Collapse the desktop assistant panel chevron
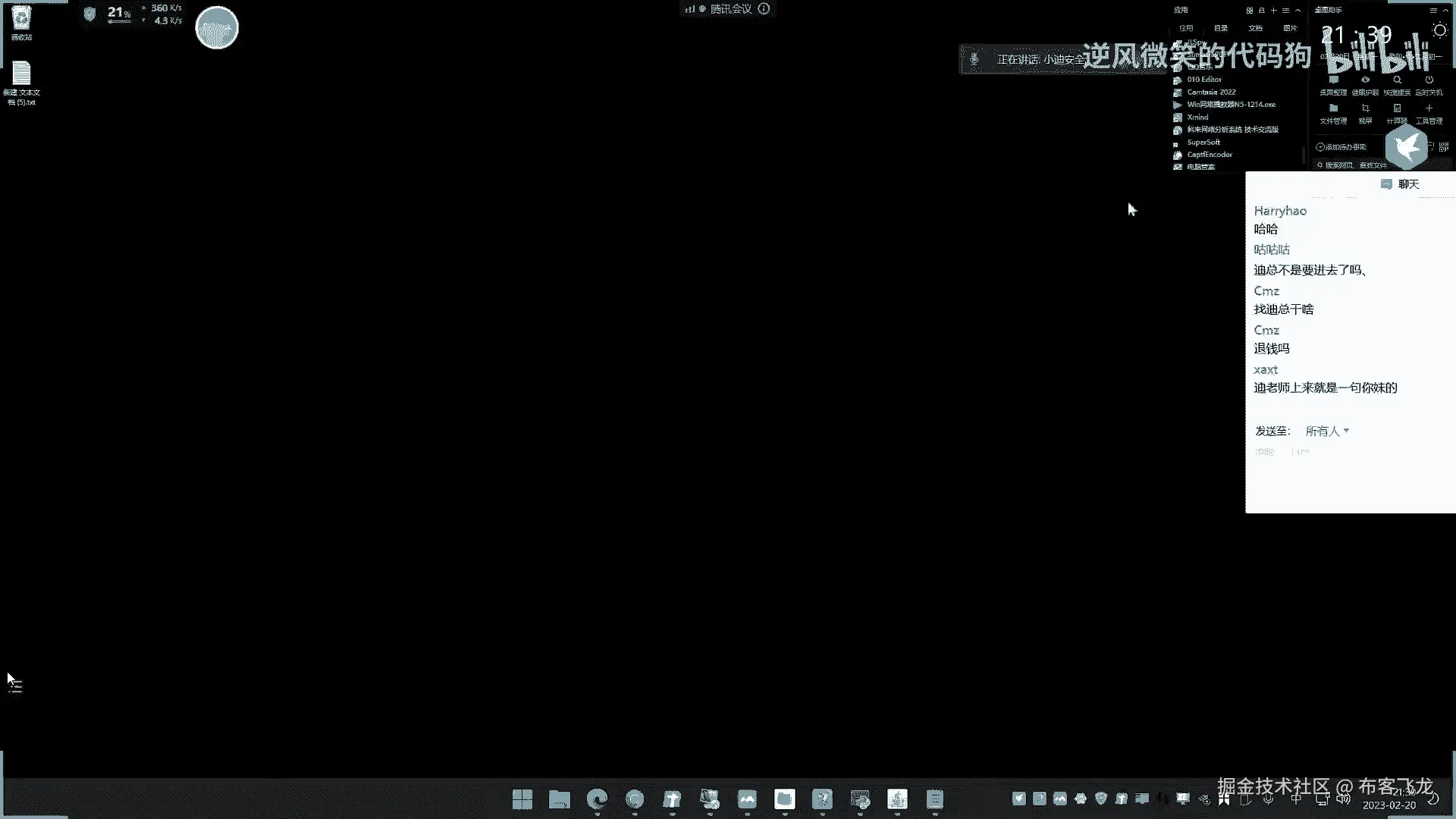 [x=1445, y=11]
